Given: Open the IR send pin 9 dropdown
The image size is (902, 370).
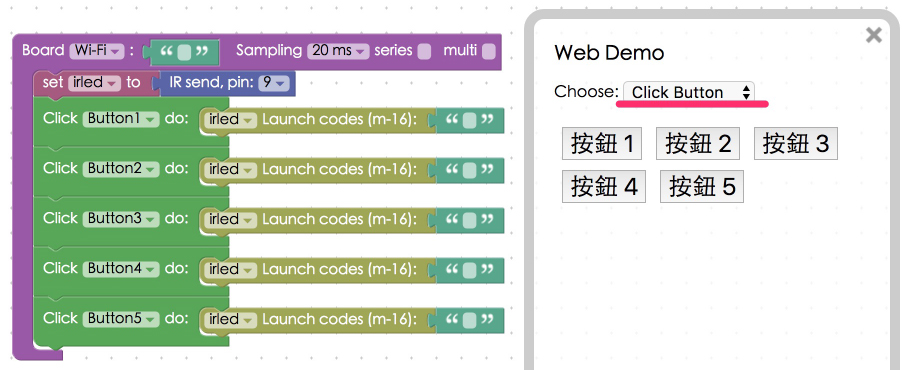Looking at the screenshot, I should (x=273, y=83).
